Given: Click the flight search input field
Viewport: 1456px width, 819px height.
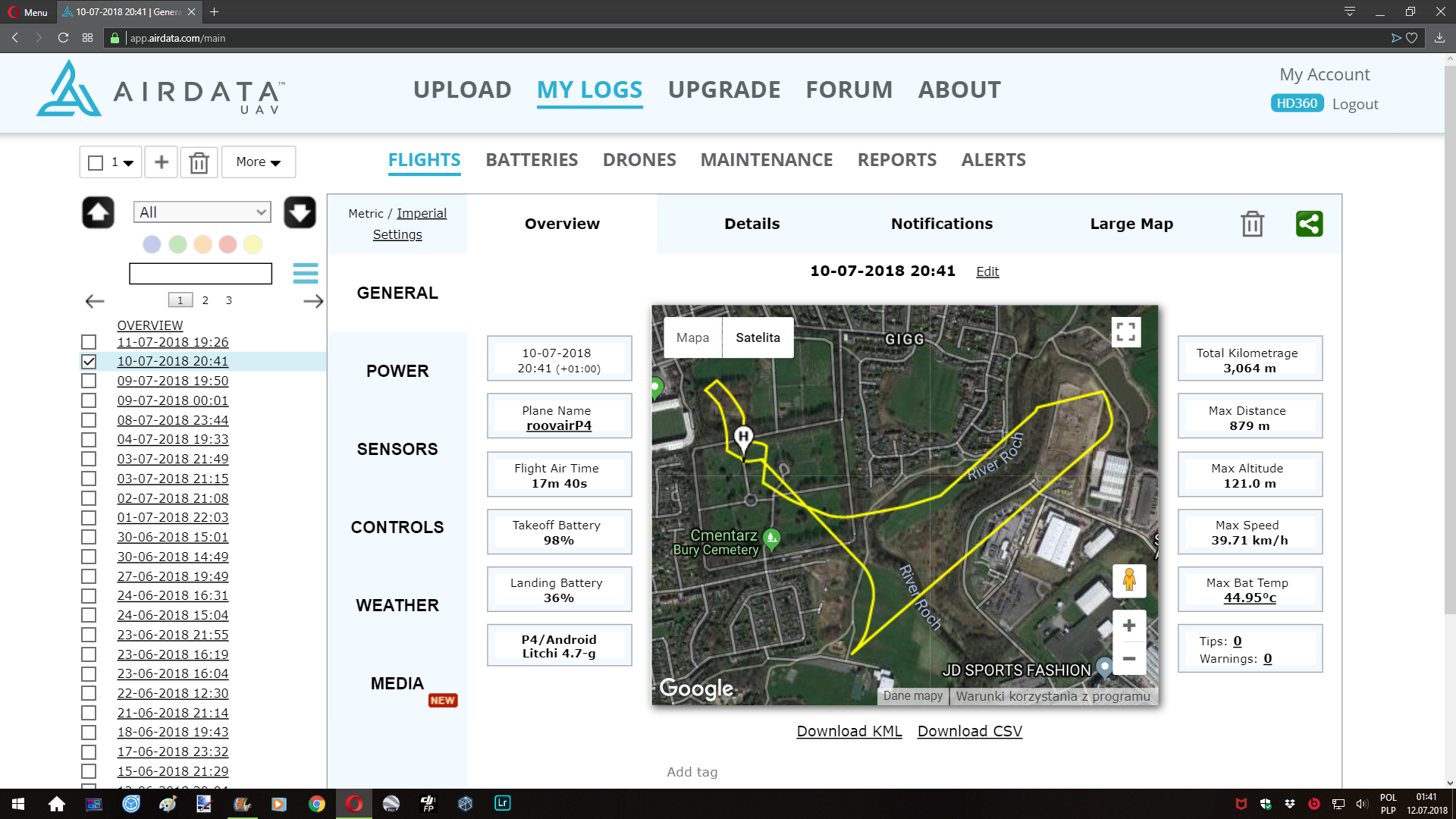Looking at the screenshot, I should point(200,274).
